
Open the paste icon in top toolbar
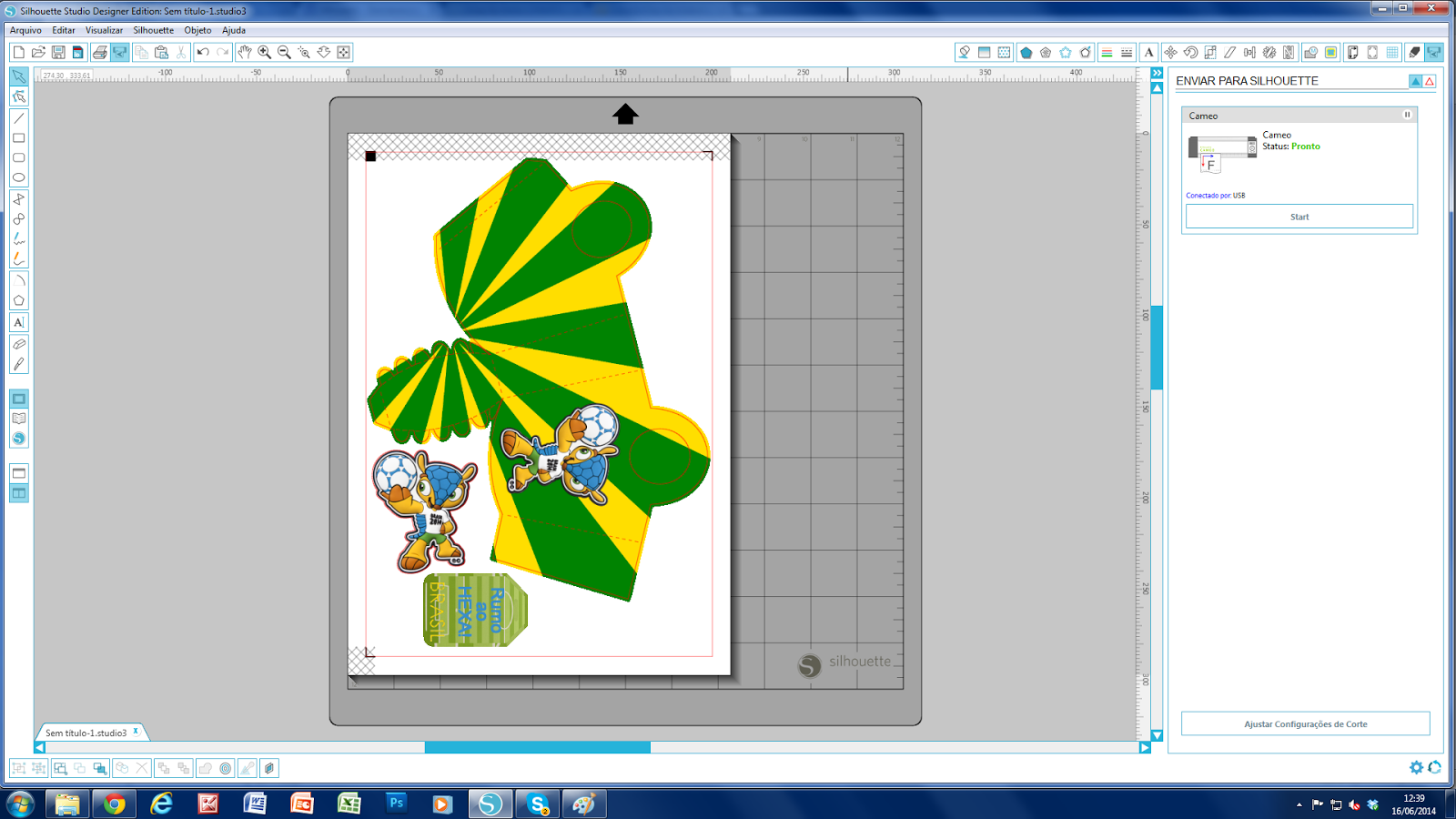point(161,53)
